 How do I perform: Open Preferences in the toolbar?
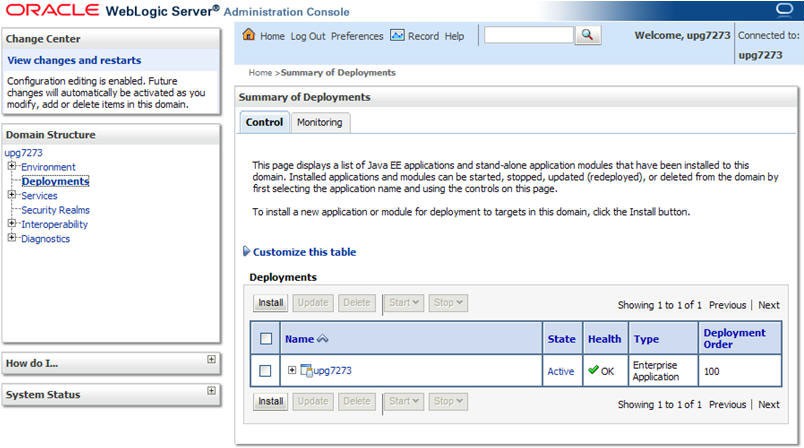(357, 36)
